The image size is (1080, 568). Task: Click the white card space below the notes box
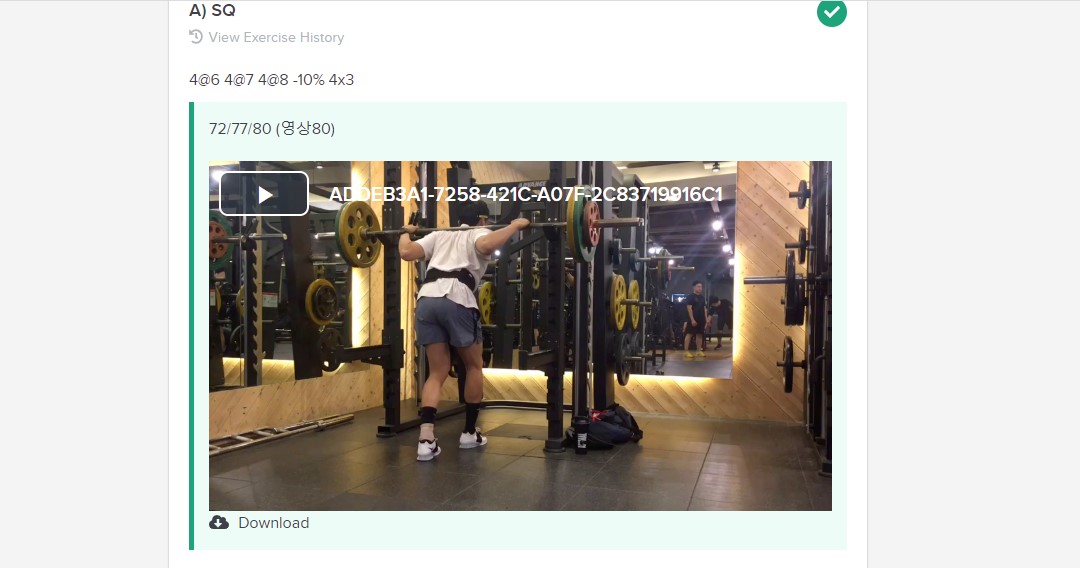[x=518, y=559]
